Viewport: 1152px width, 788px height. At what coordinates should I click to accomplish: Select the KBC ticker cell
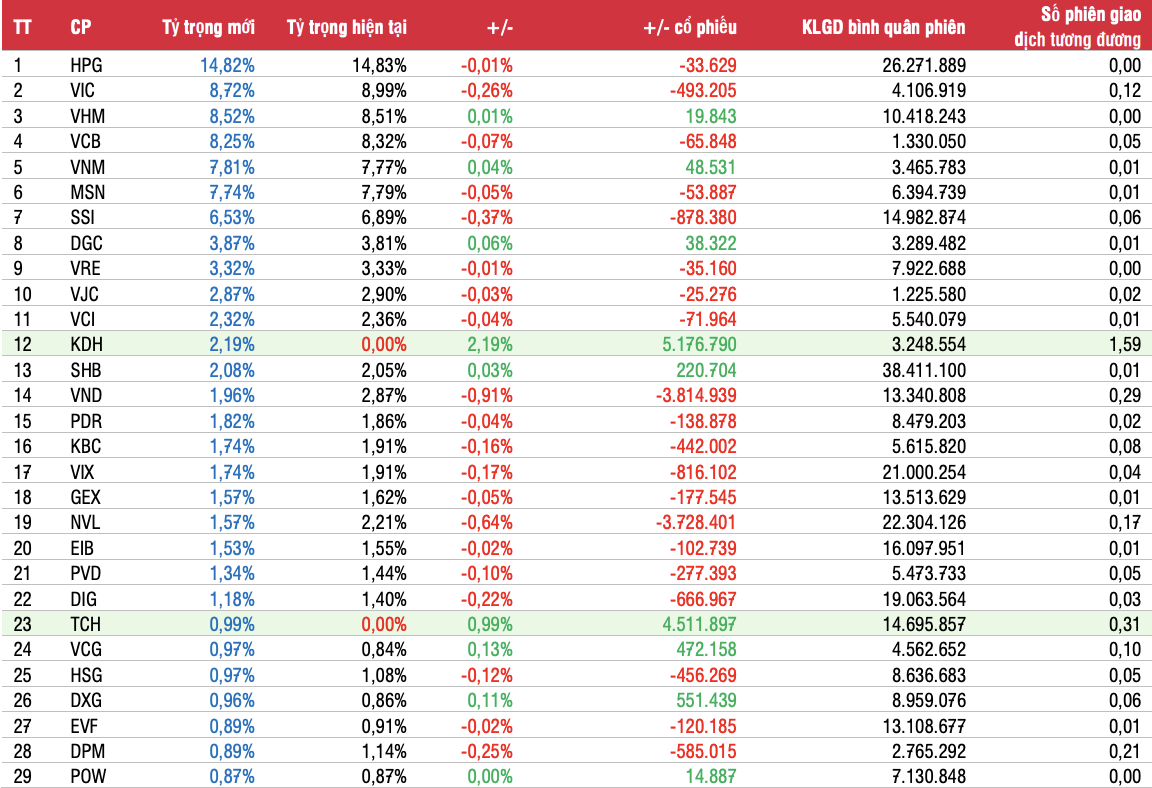point(85,446)
